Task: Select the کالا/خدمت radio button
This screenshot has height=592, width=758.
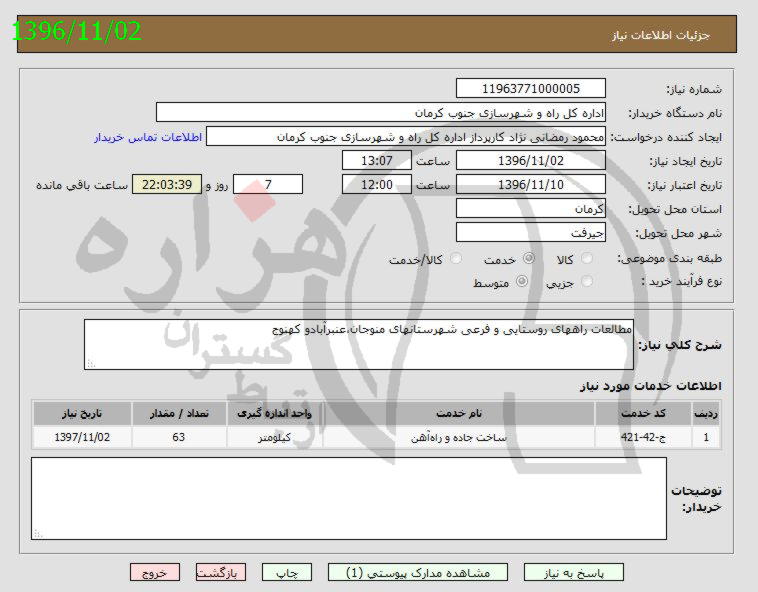Action: coord(456,259)
